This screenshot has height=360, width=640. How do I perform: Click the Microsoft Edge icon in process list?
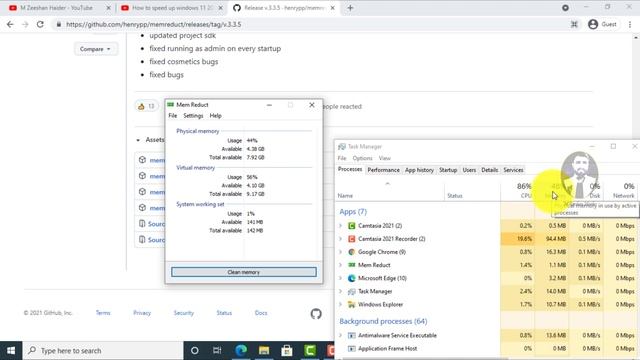coord(351,278)
